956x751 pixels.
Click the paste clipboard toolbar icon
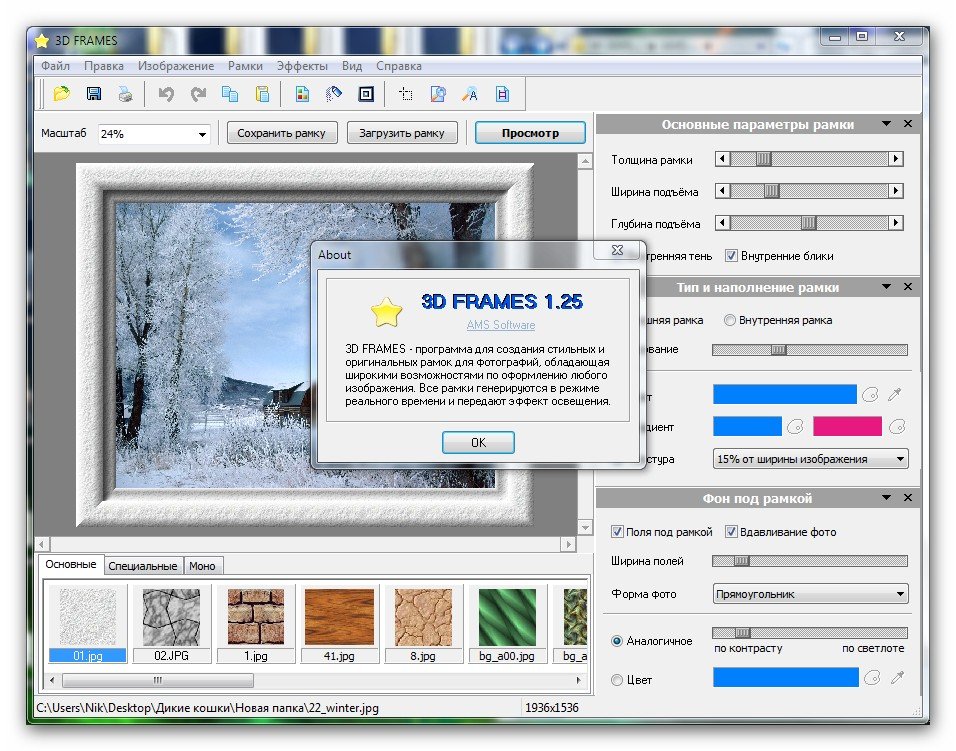coord(262,94)
